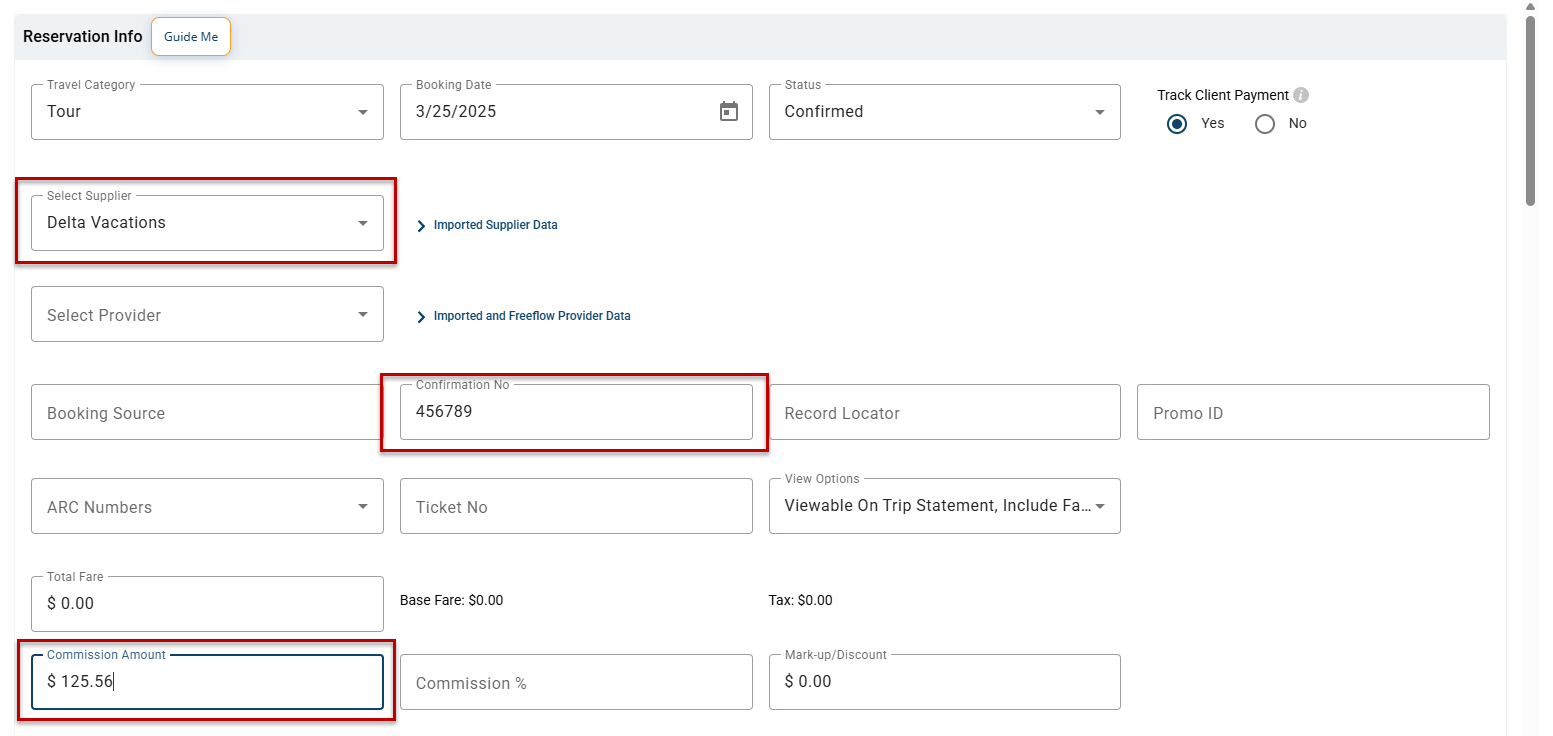Focus the Record Locator field
This screenshot has height=736, width=1553.
click(944, 413)
